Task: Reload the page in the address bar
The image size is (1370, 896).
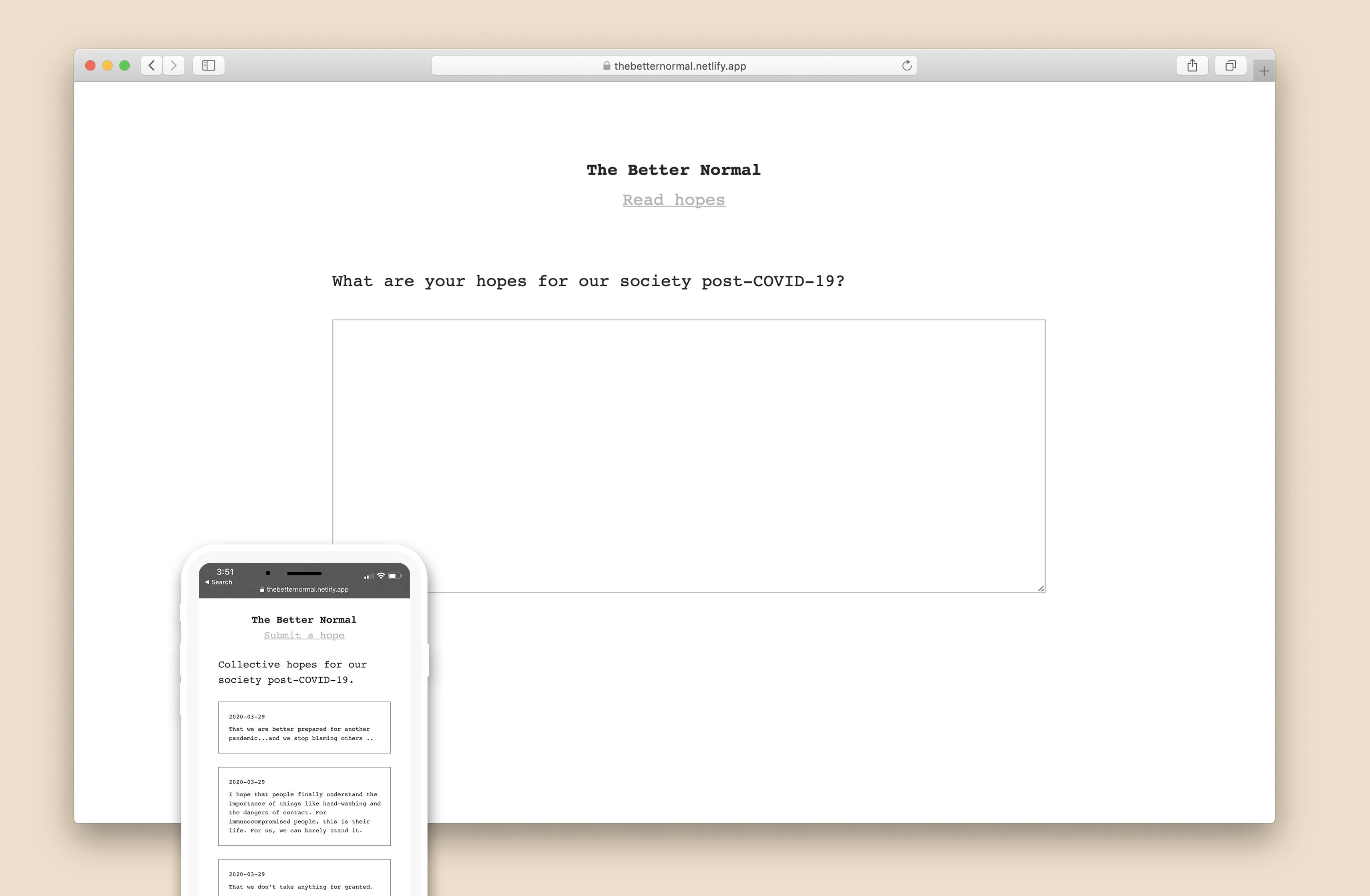Action: [x=907, y=66]
